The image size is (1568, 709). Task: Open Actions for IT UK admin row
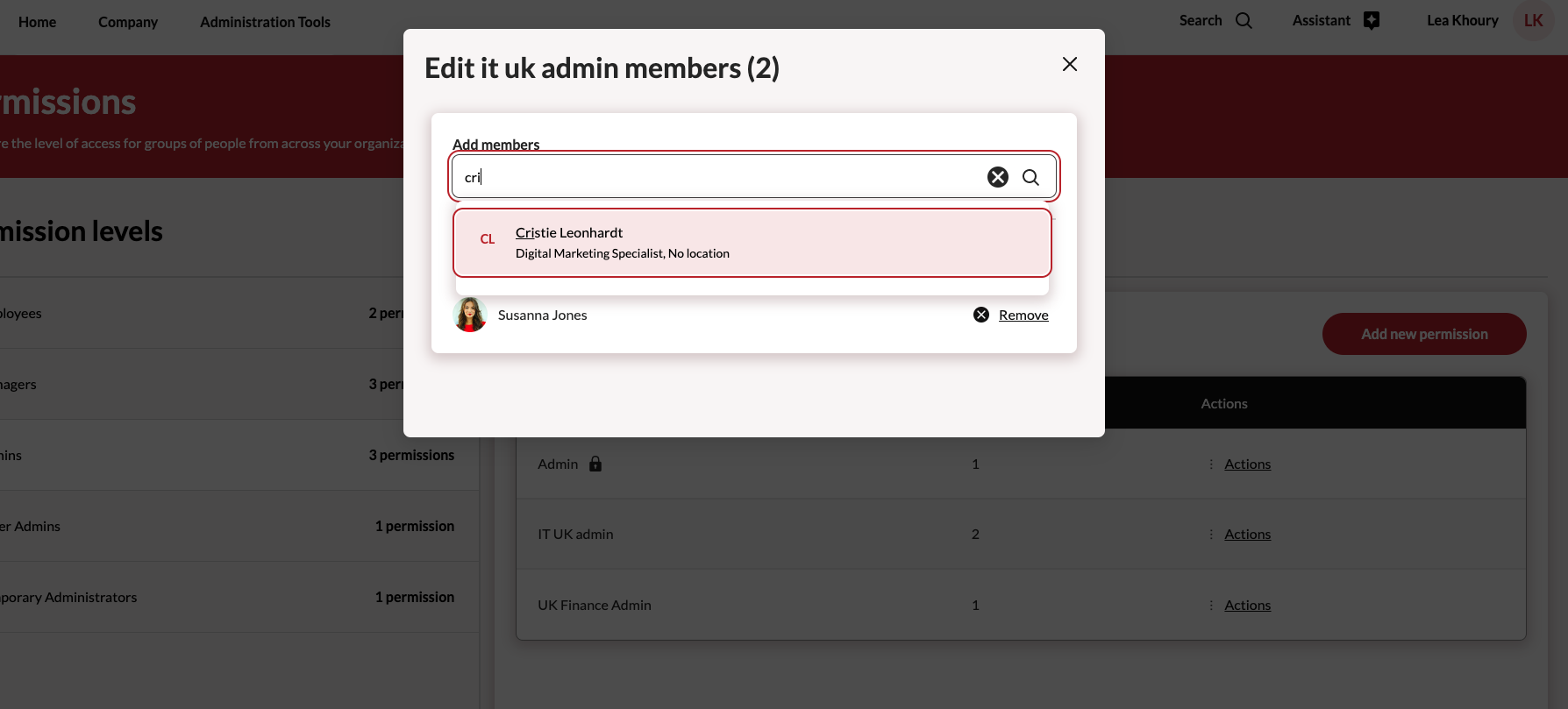click(x=1246, y=535)
